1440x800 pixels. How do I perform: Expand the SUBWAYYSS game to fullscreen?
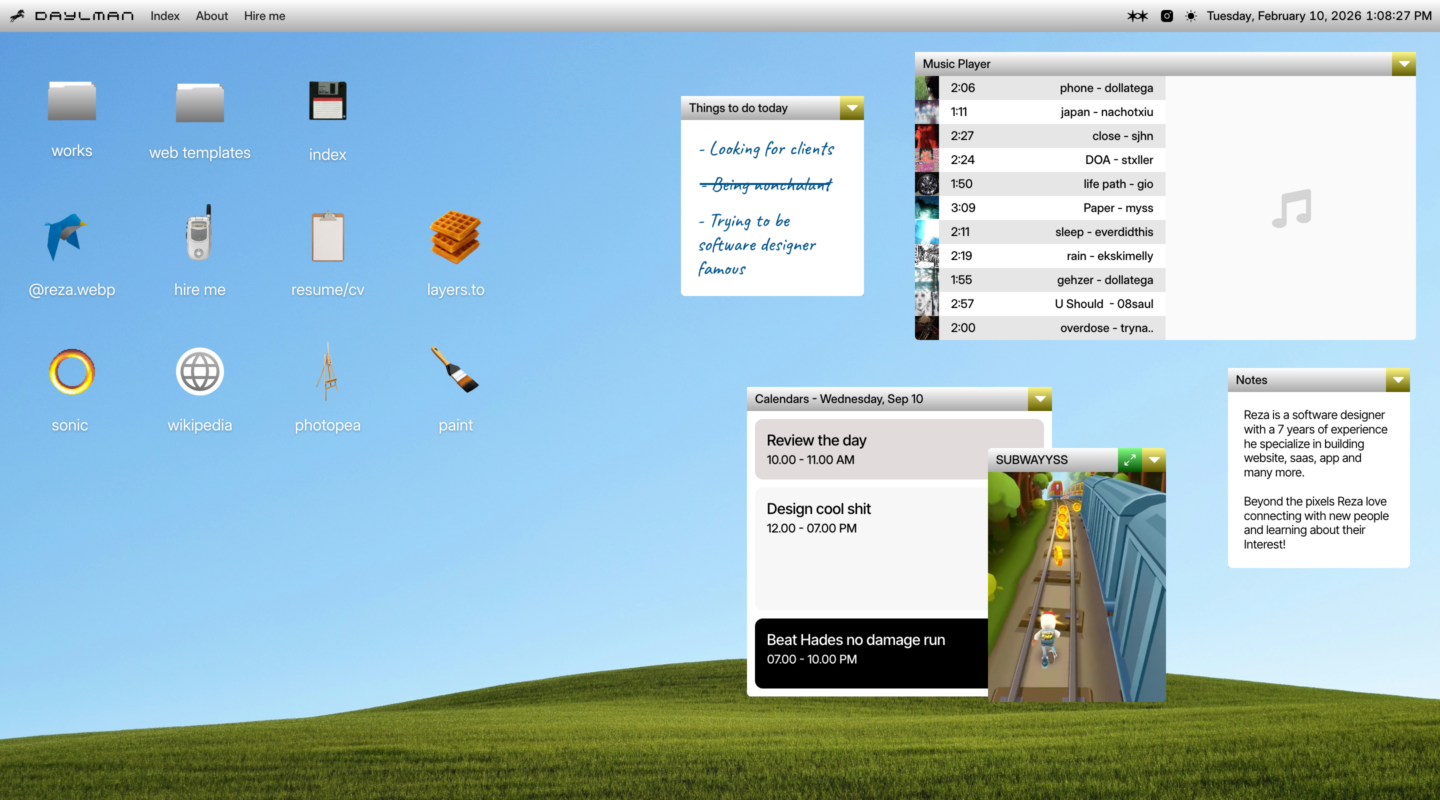tap(1129, 460)
